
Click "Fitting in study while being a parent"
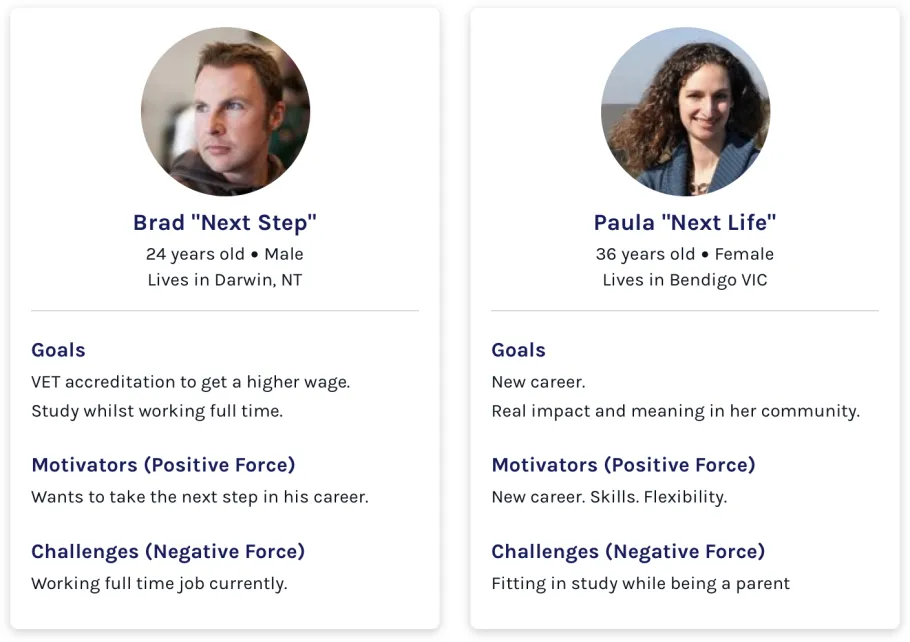641,583
